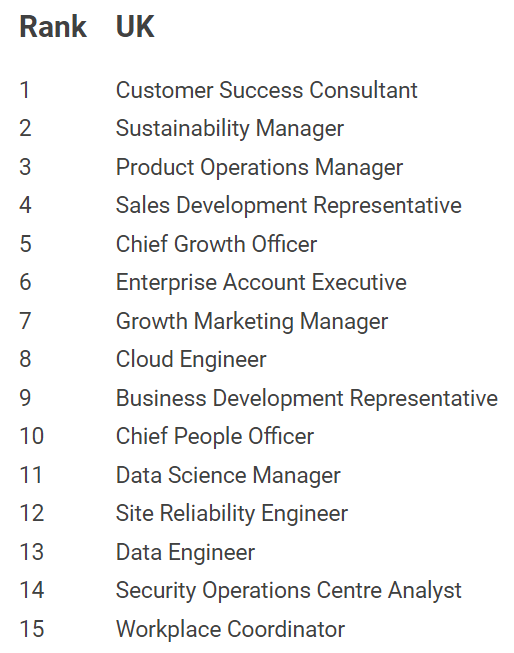Select Site Reliability Engineer text
Screen dimensions: 514x653
pos(232,513)
